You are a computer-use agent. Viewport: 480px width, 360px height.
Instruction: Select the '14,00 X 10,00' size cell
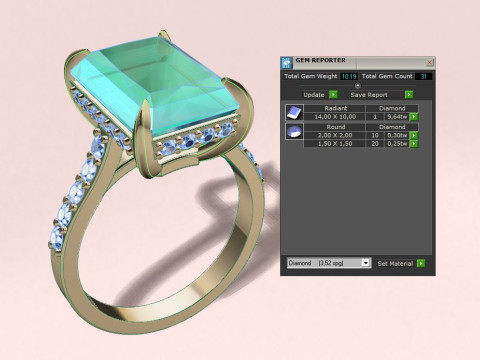(x=335, y=117)
